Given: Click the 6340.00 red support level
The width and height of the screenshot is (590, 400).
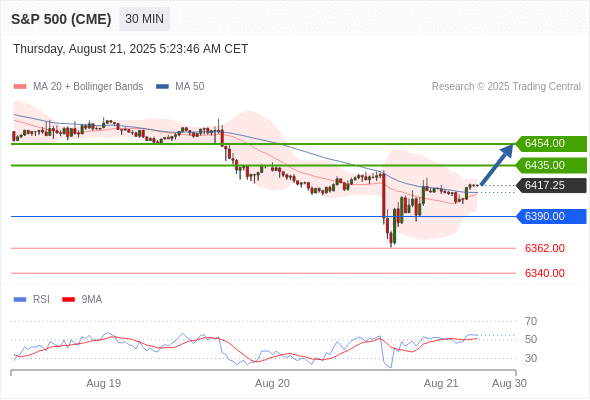Looking at the screenshot, I should coord(545,273).
